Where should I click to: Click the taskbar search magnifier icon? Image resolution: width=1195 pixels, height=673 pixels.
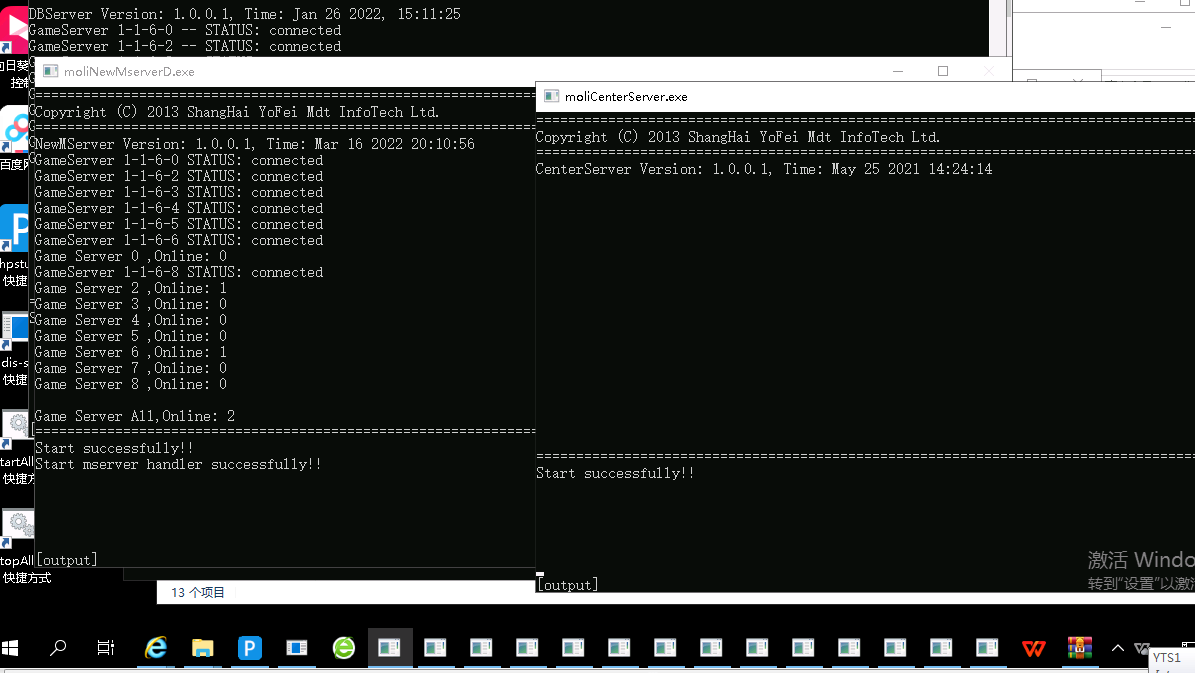pos(58,649)
